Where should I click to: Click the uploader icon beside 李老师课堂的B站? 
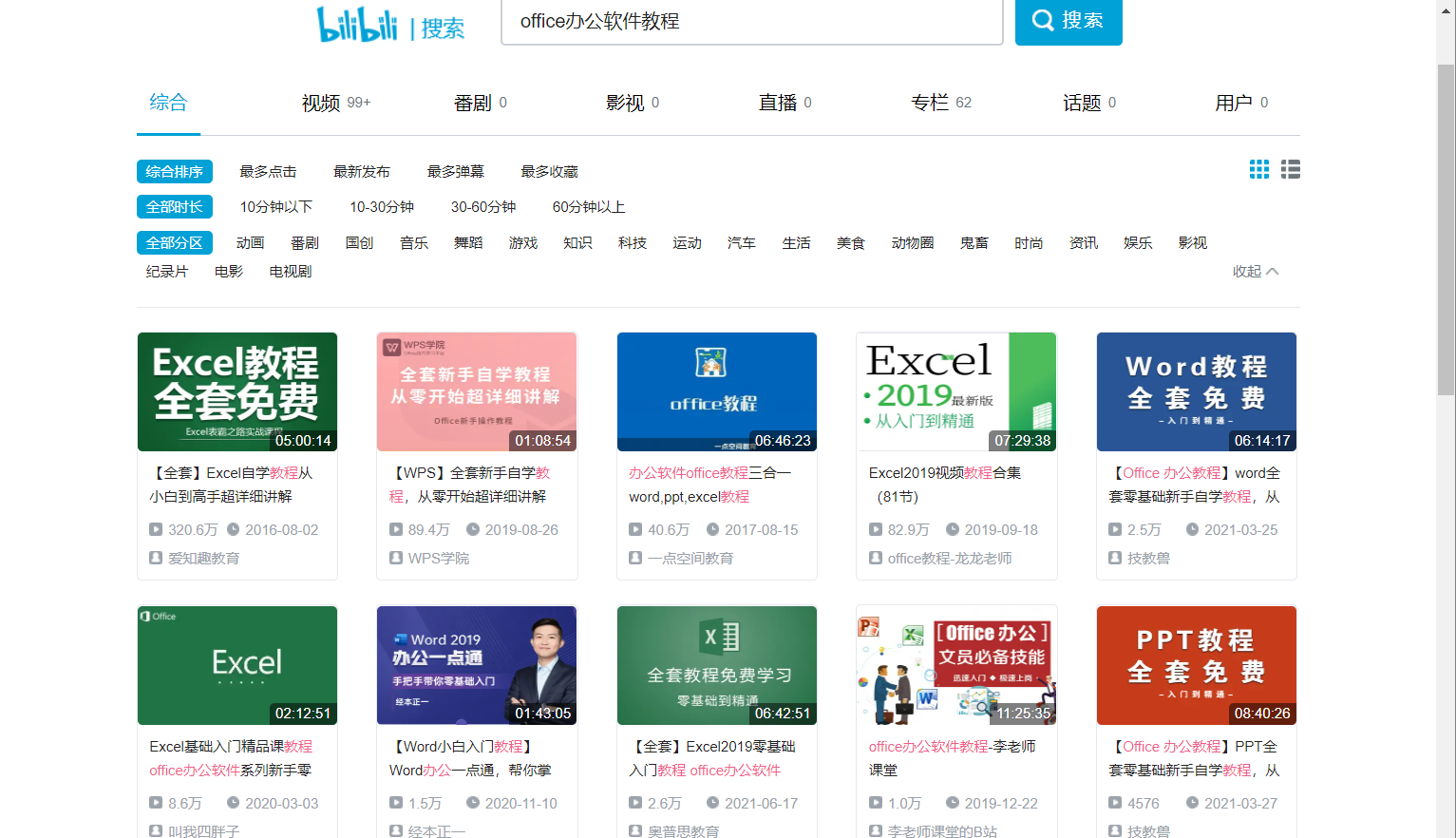pos(876,830)
